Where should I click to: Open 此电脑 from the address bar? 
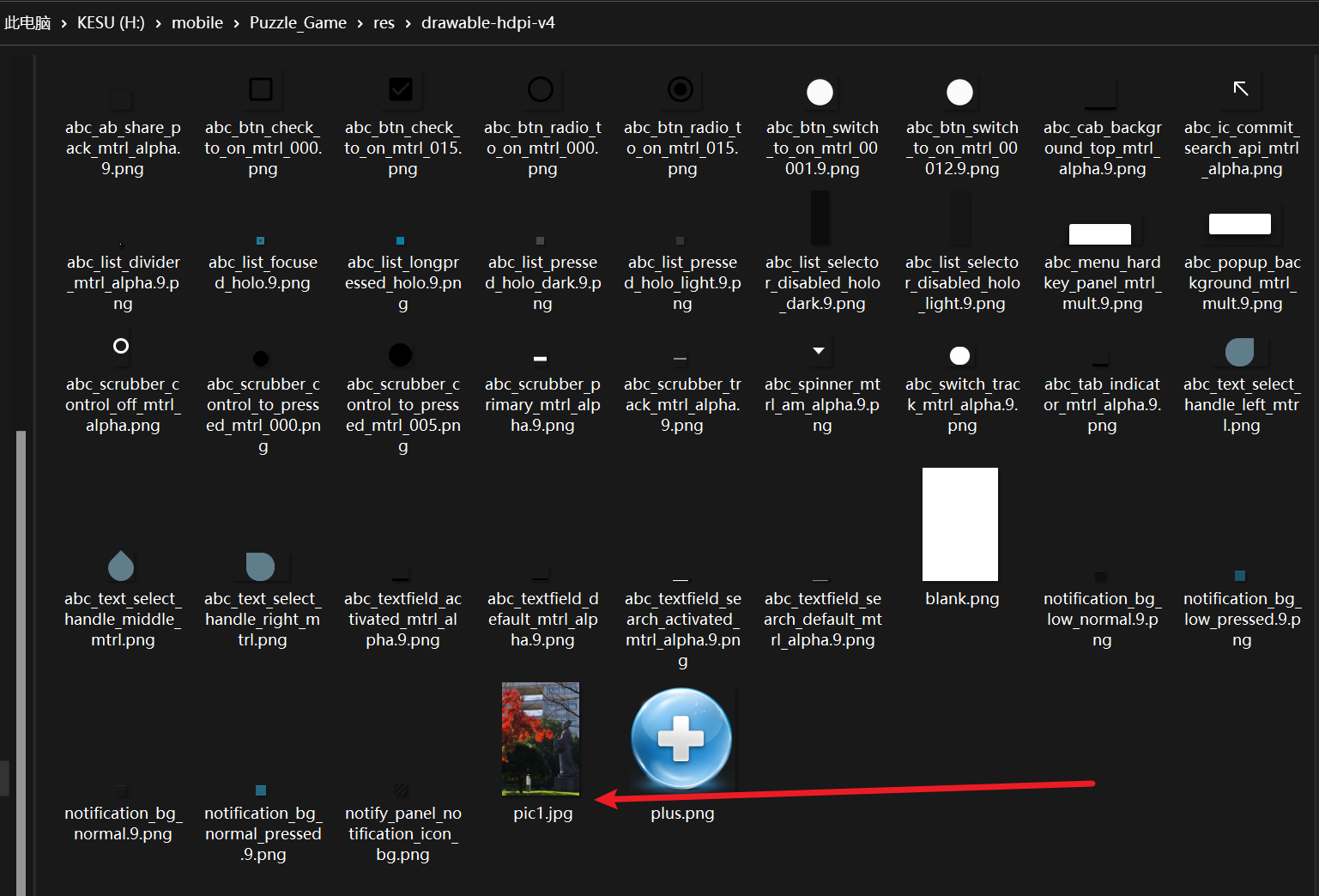[x=27, y=23]
